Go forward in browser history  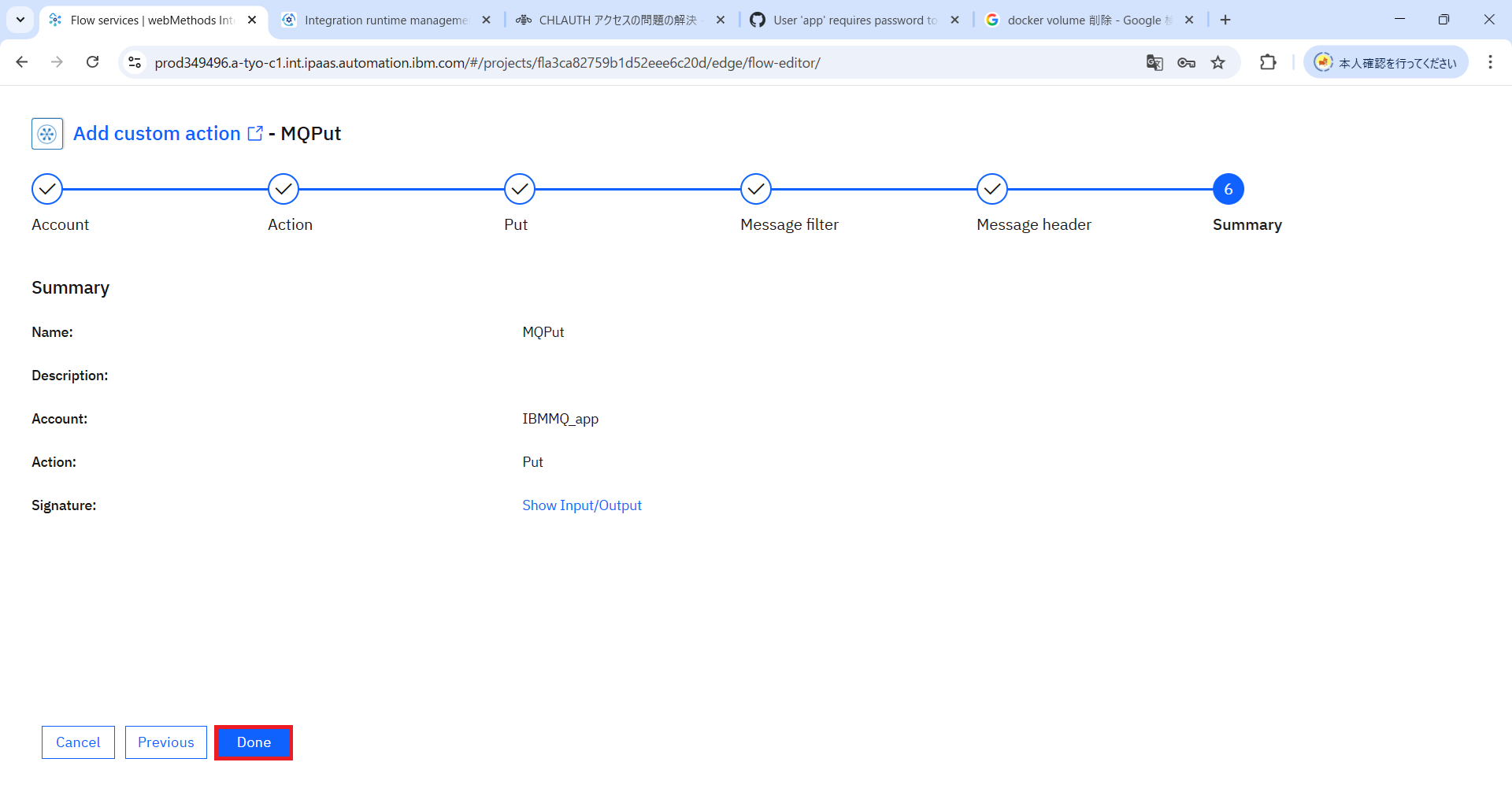[57, 62]
